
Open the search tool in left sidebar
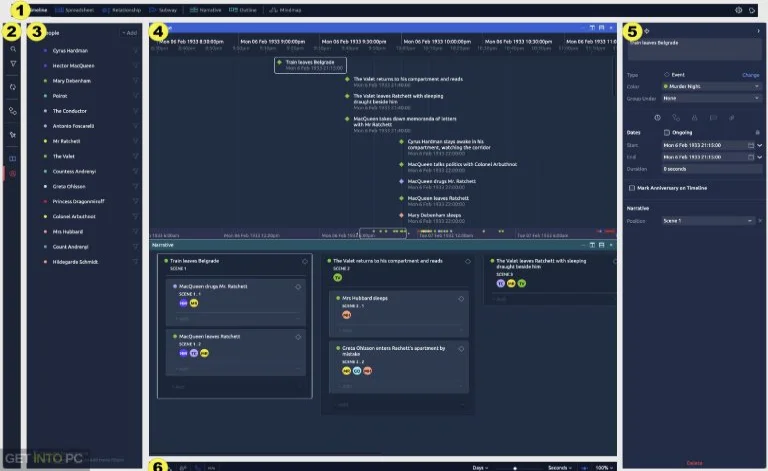tap(13, 49)
